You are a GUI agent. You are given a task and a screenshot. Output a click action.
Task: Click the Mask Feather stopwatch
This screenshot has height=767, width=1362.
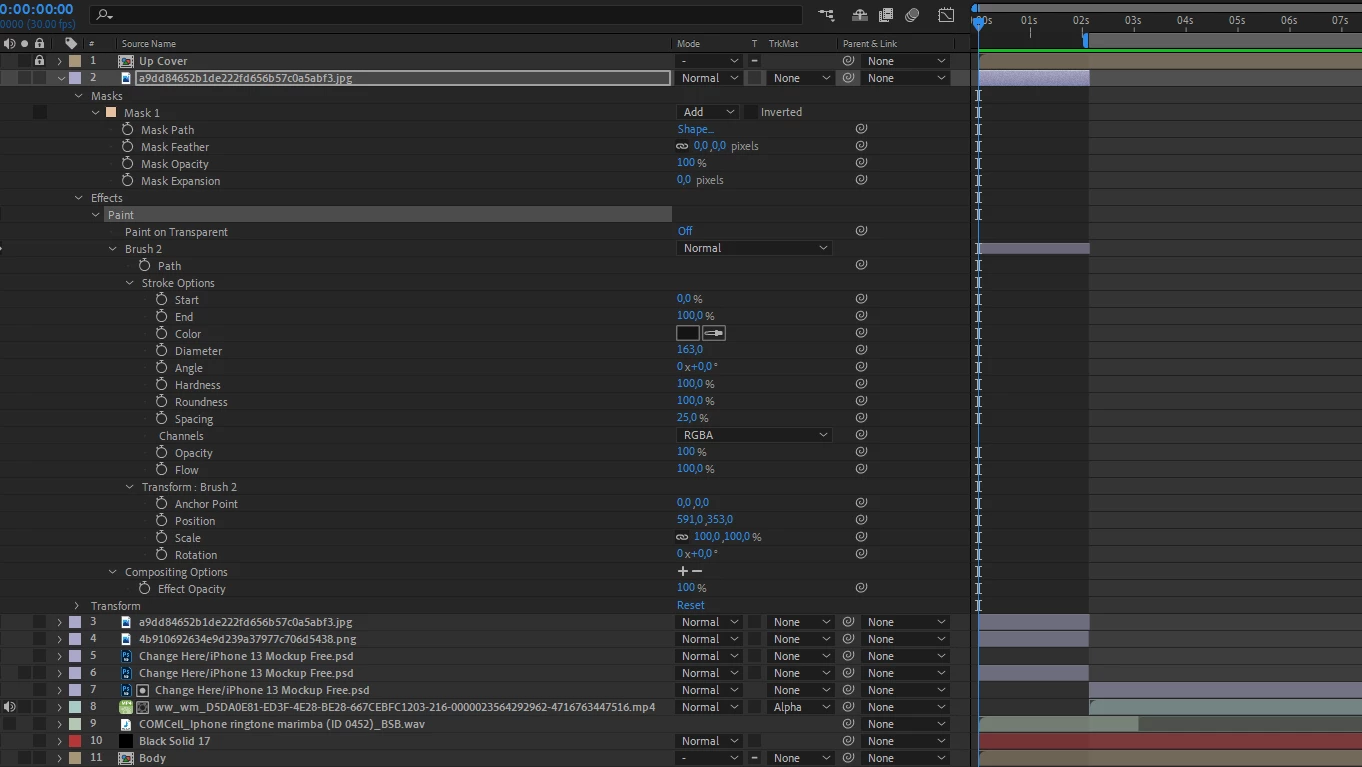click(128, 146)
